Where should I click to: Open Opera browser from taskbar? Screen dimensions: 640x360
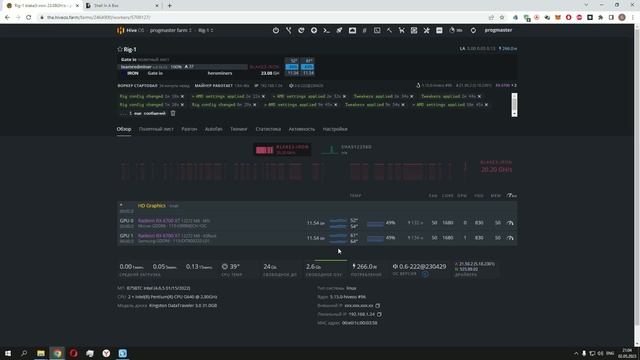pyautogui.click(x=73, y=353)
